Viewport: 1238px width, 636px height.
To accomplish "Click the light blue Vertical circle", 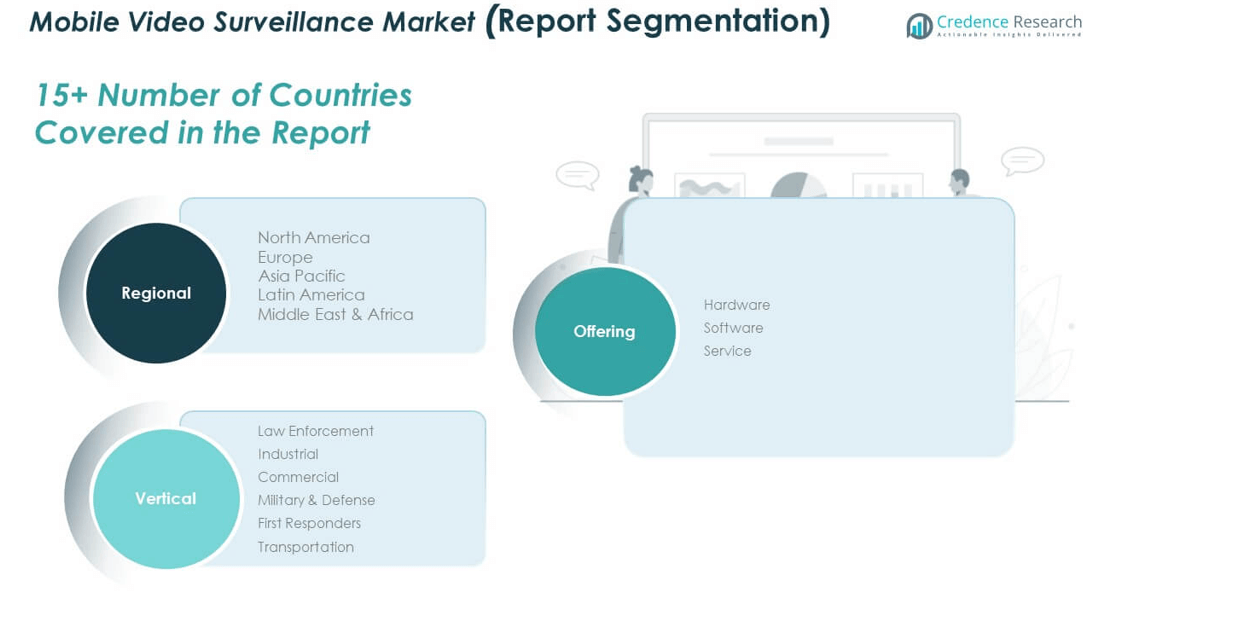I will pyautogui.click(x=166, y=498).
